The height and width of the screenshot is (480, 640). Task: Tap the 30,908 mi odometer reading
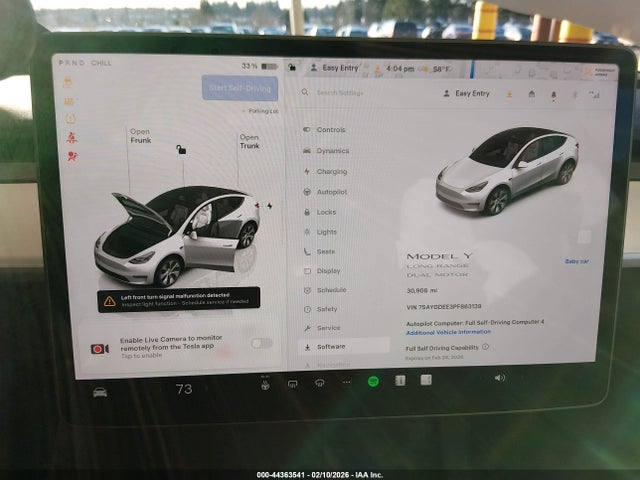pyautogui.click(x=422, y=290)
